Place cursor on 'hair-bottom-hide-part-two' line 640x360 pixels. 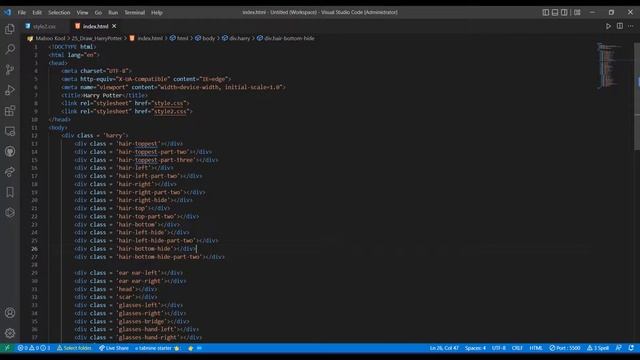(x=149, y=257)
